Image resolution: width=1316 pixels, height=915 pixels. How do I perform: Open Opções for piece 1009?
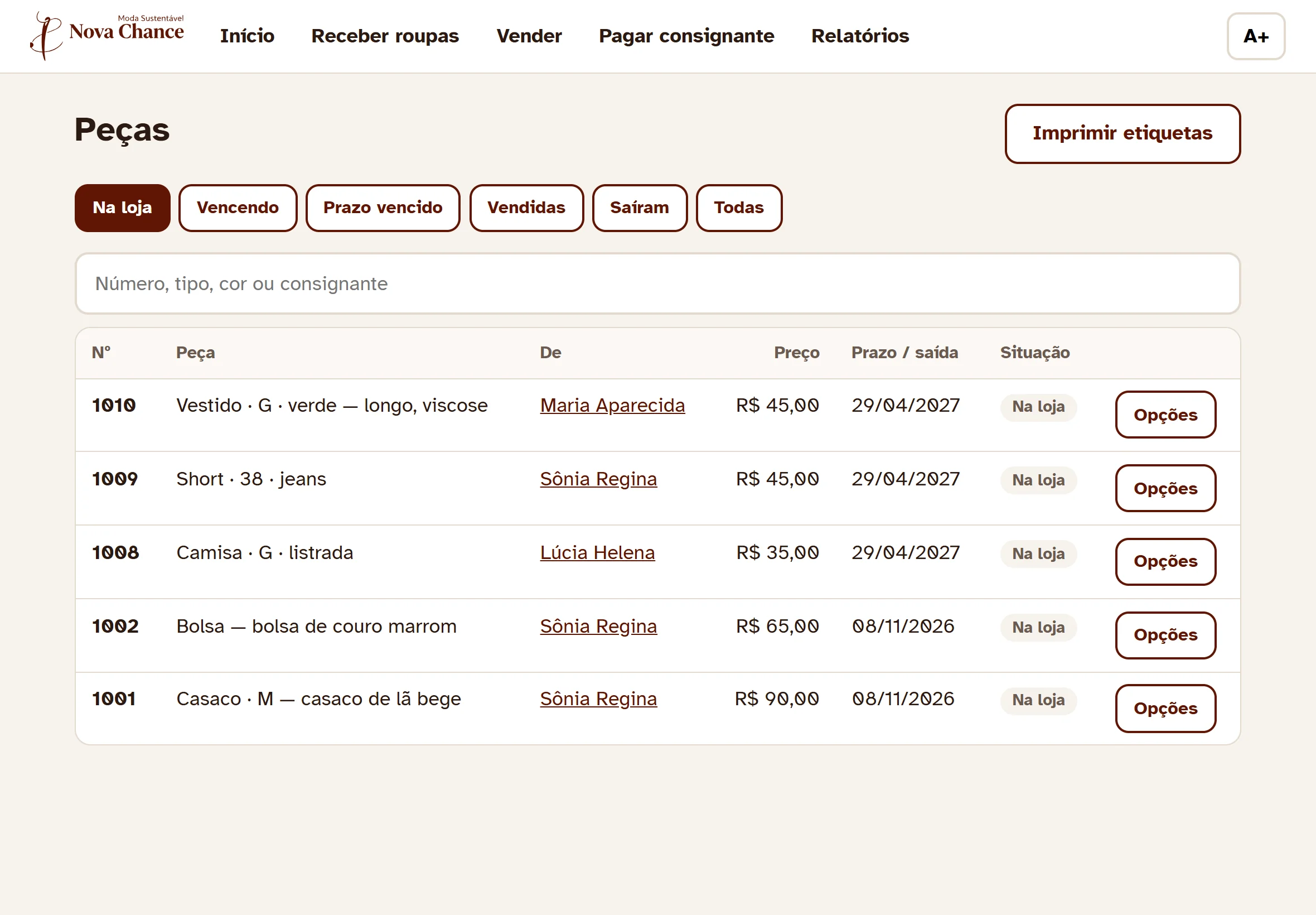pos(1165,488)
